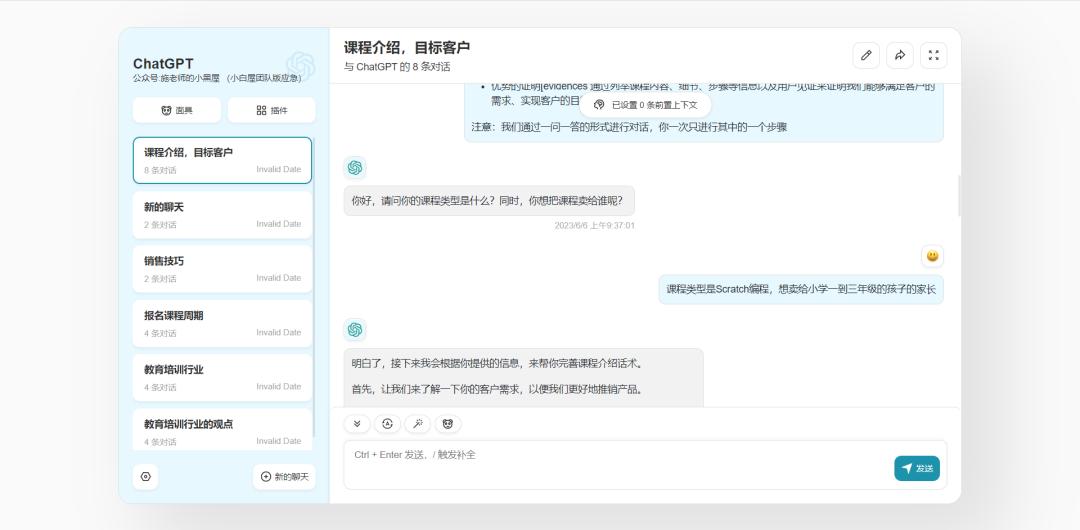Click the pencil edit icon in chat header
Viewport: 1080px width, 530px height.
point(866,55)
